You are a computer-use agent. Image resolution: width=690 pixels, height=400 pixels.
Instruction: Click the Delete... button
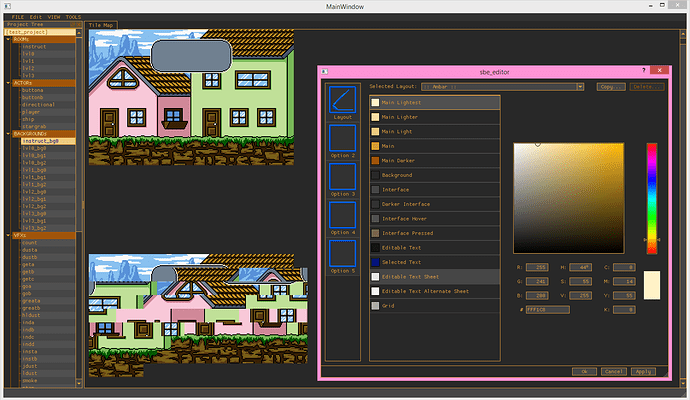pos(646,87)
